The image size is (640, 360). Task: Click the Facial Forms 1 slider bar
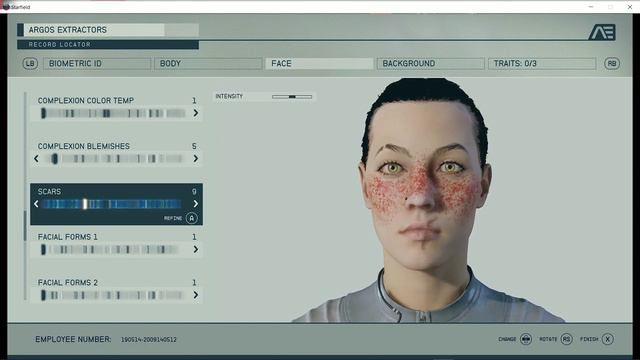click(x=110, y=249)
